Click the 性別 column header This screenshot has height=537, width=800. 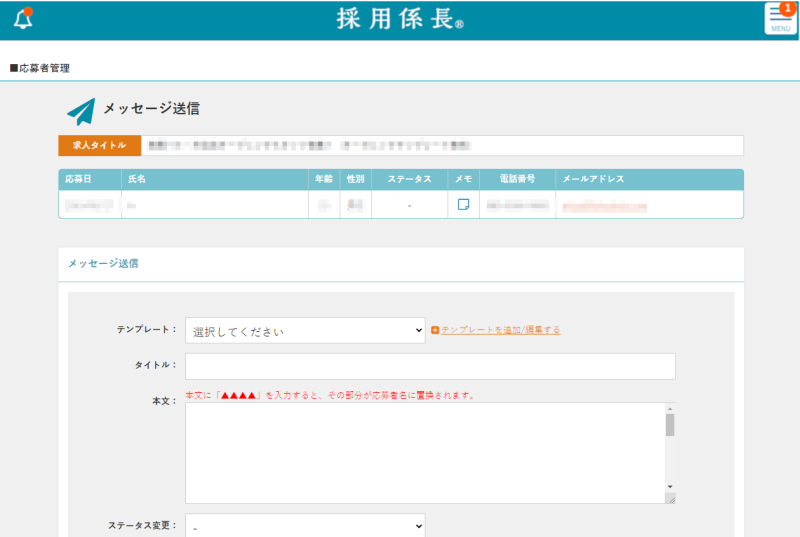pyautogui.click(x=356, y=179)
